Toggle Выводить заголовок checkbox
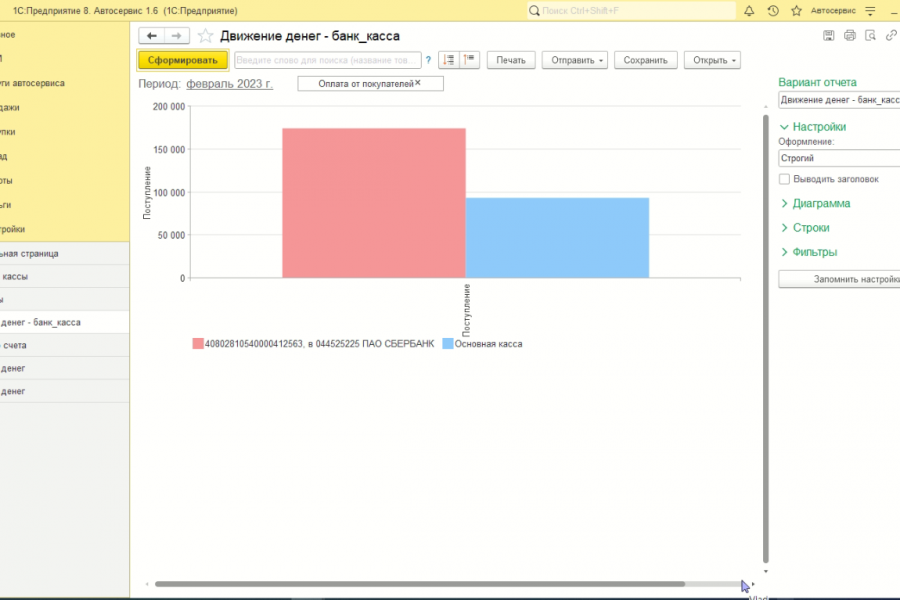 [x=784, y=179]
